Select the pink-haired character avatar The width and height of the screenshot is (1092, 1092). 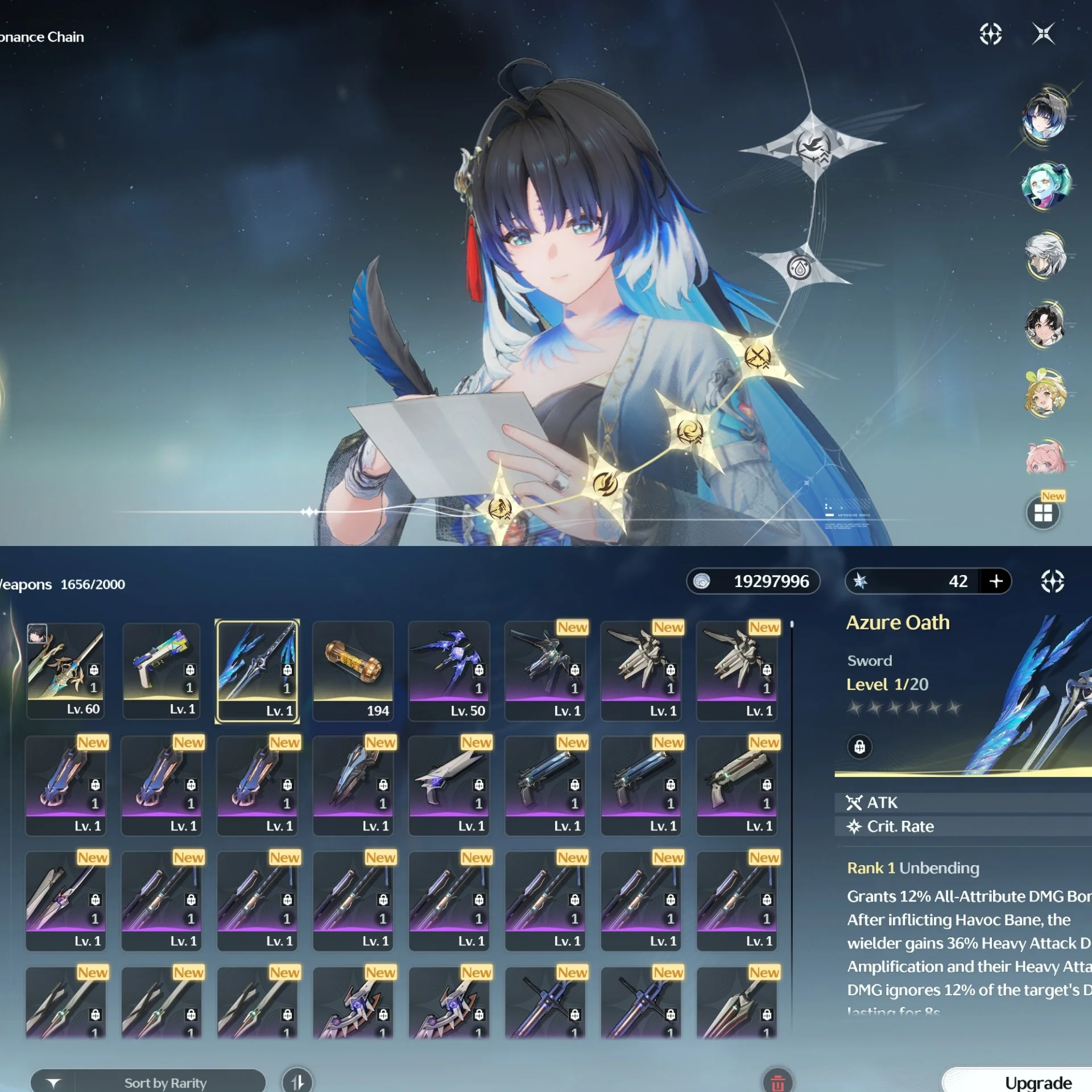pyautogui.click(x=1045, y=458)
